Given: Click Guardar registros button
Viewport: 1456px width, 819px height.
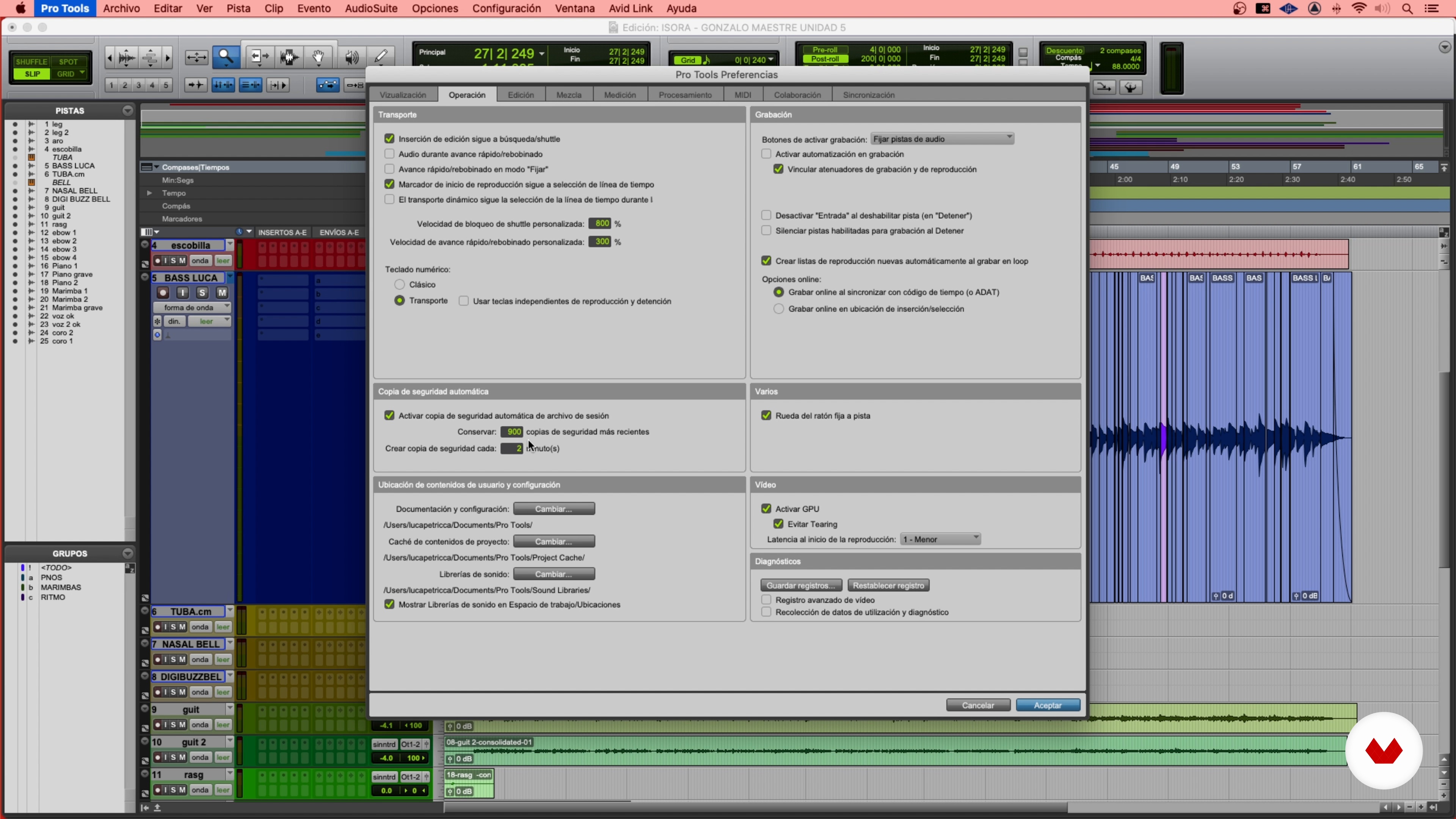Looking at the screenshot, I should click(x=801, y=585).
